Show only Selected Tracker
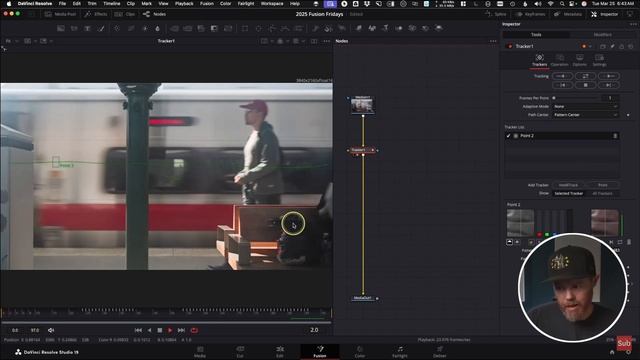This screenshot has height=360, width=640. (569, 193)
